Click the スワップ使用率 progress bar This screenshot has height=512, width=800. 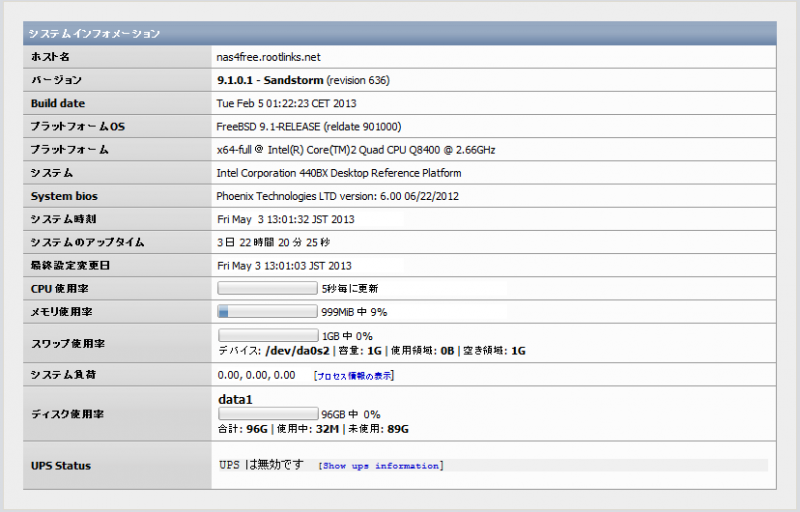(267, 336)
